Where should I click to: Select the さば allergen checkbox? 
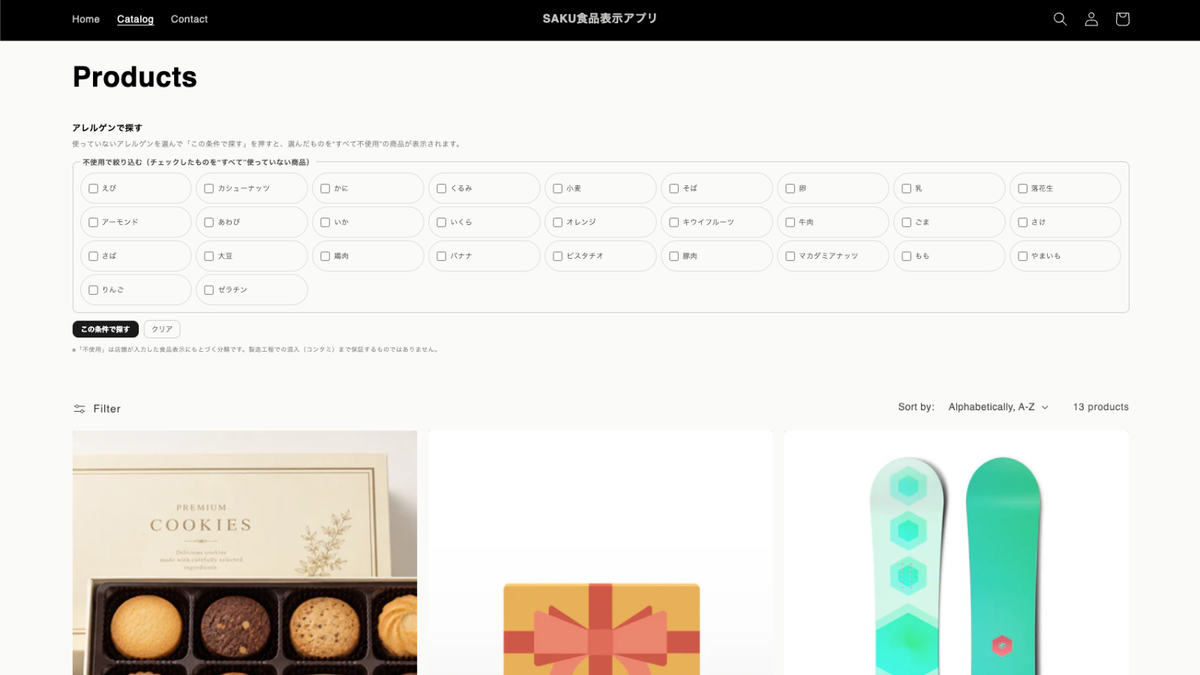(93, 256)
